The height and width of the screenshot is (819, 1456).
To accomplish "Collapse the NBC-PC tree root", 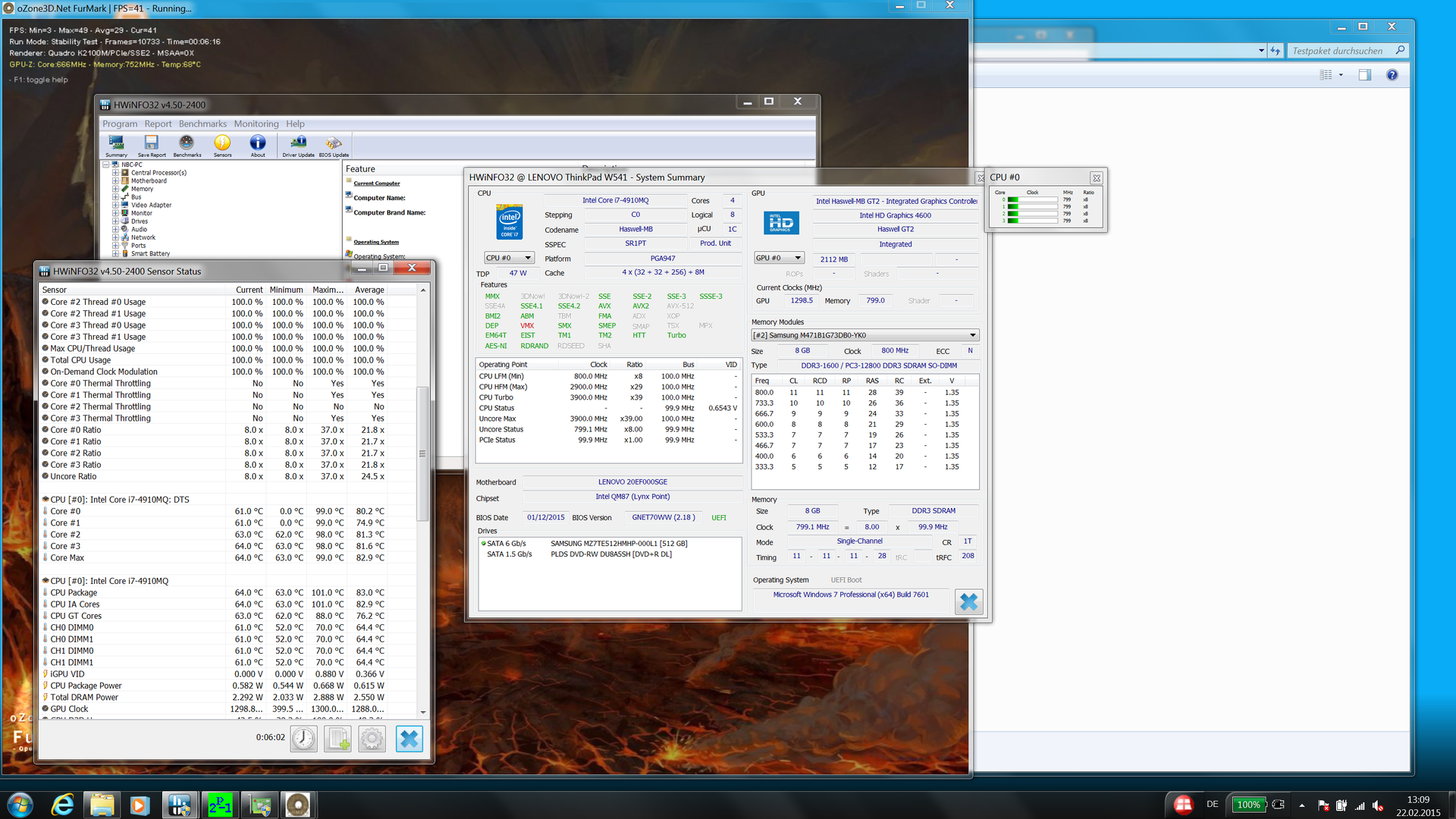I will click(x=106, y=165).
